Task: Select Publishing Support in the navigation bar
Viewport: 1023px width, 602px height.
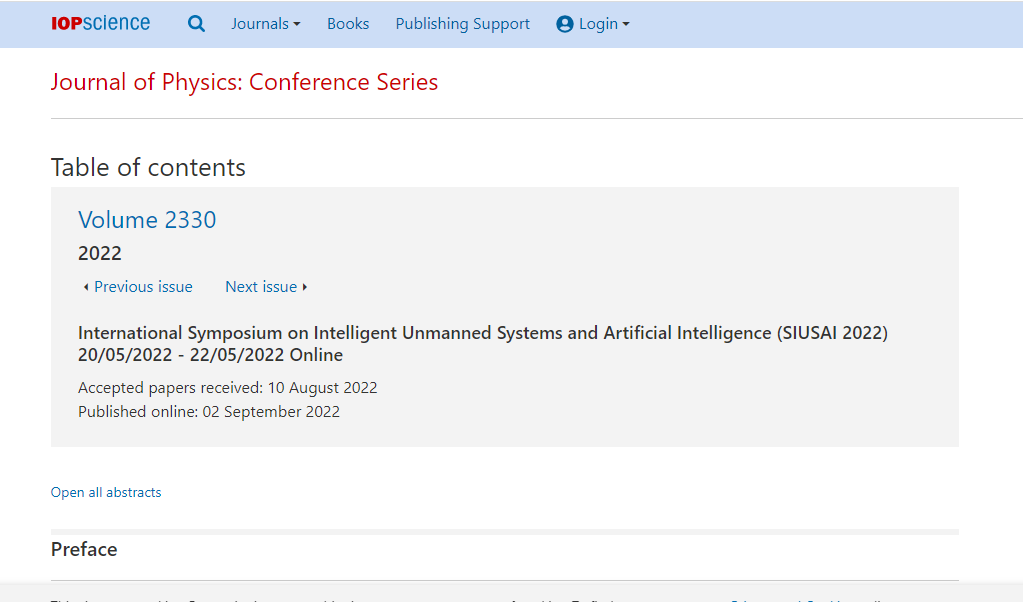Action: 463,24
